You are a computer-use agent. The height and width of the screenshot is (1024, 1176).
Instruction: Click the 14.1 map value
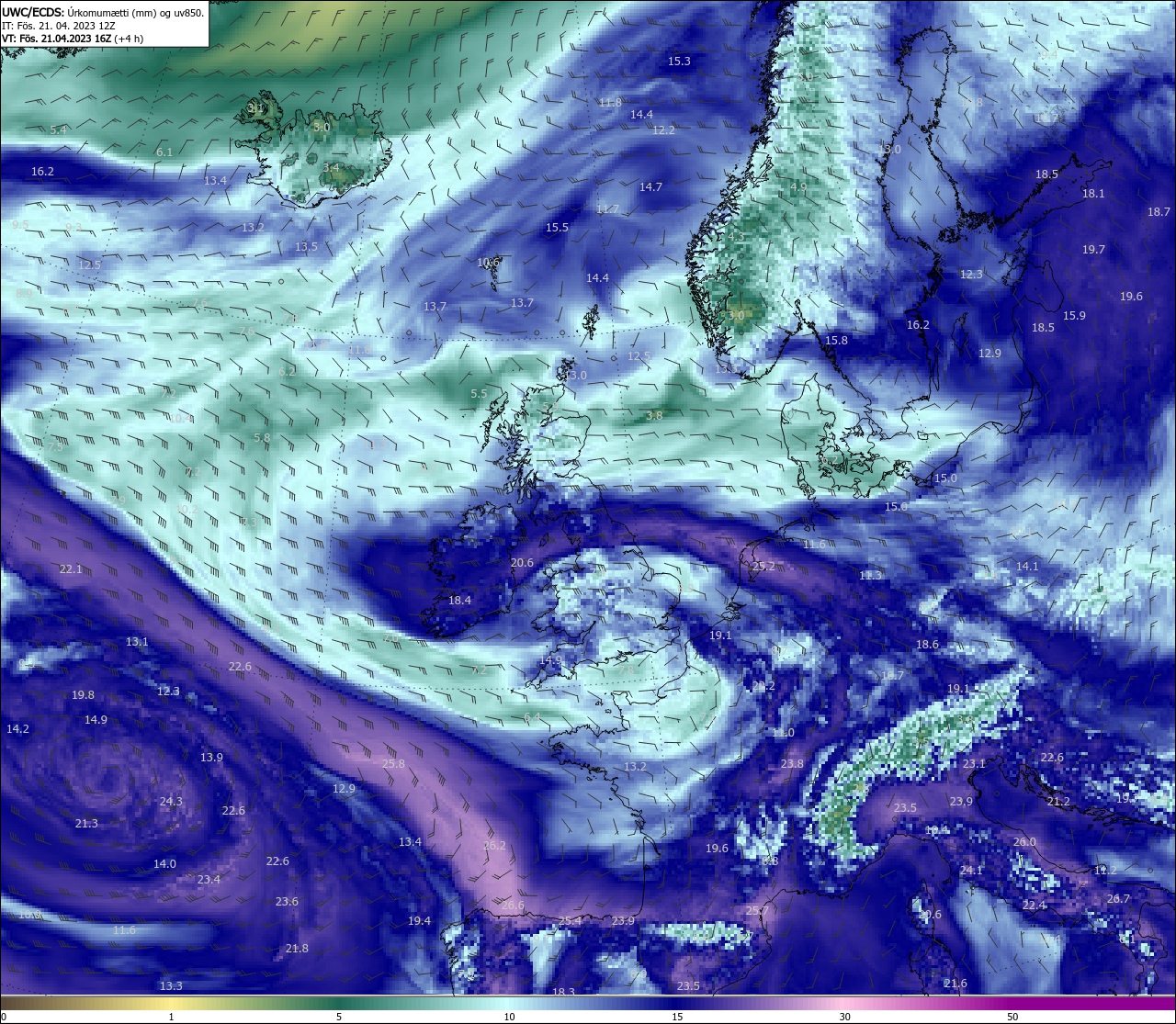pyautogui.click(x=1027, y=567)
